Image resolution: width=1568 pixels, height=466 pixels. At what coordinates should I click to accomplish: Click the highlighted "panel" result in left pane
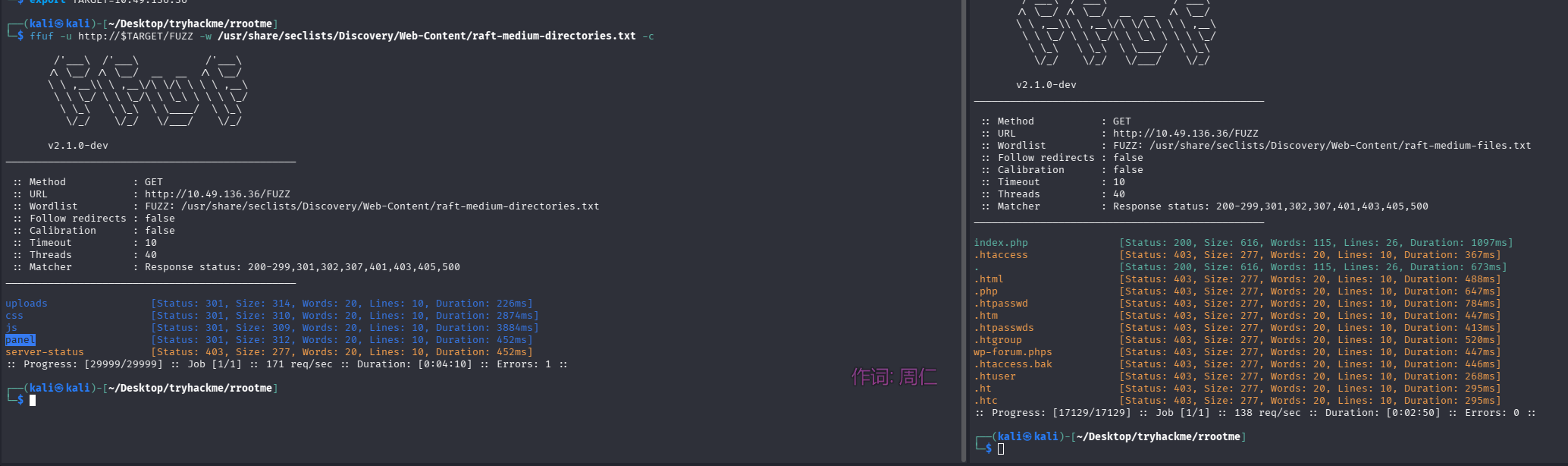[20, 340]
